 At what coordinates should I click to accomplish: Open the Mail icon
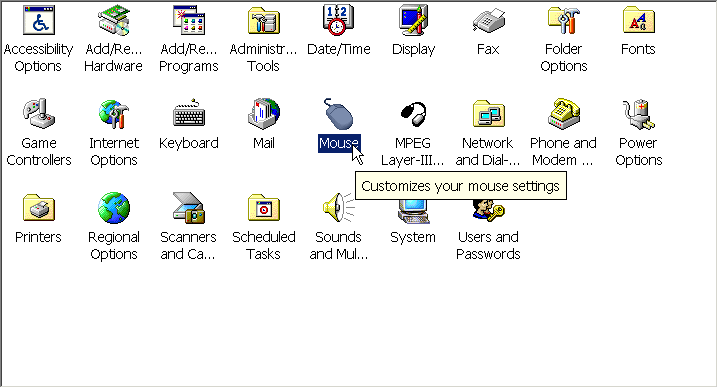[x=264, y=114]
